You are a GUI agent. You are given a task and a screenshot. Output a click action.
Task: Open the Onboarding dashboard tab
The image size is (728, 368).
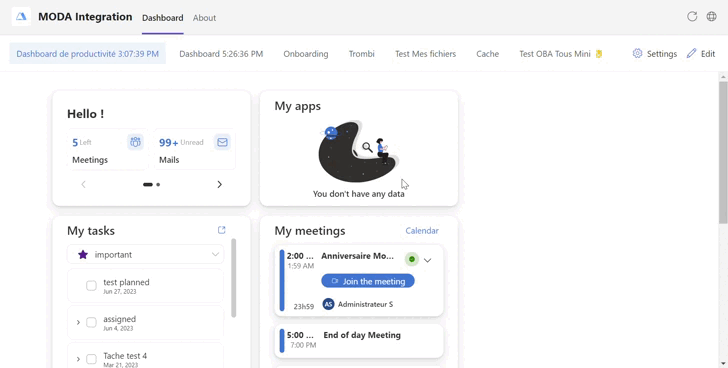[x=306, y=54]
